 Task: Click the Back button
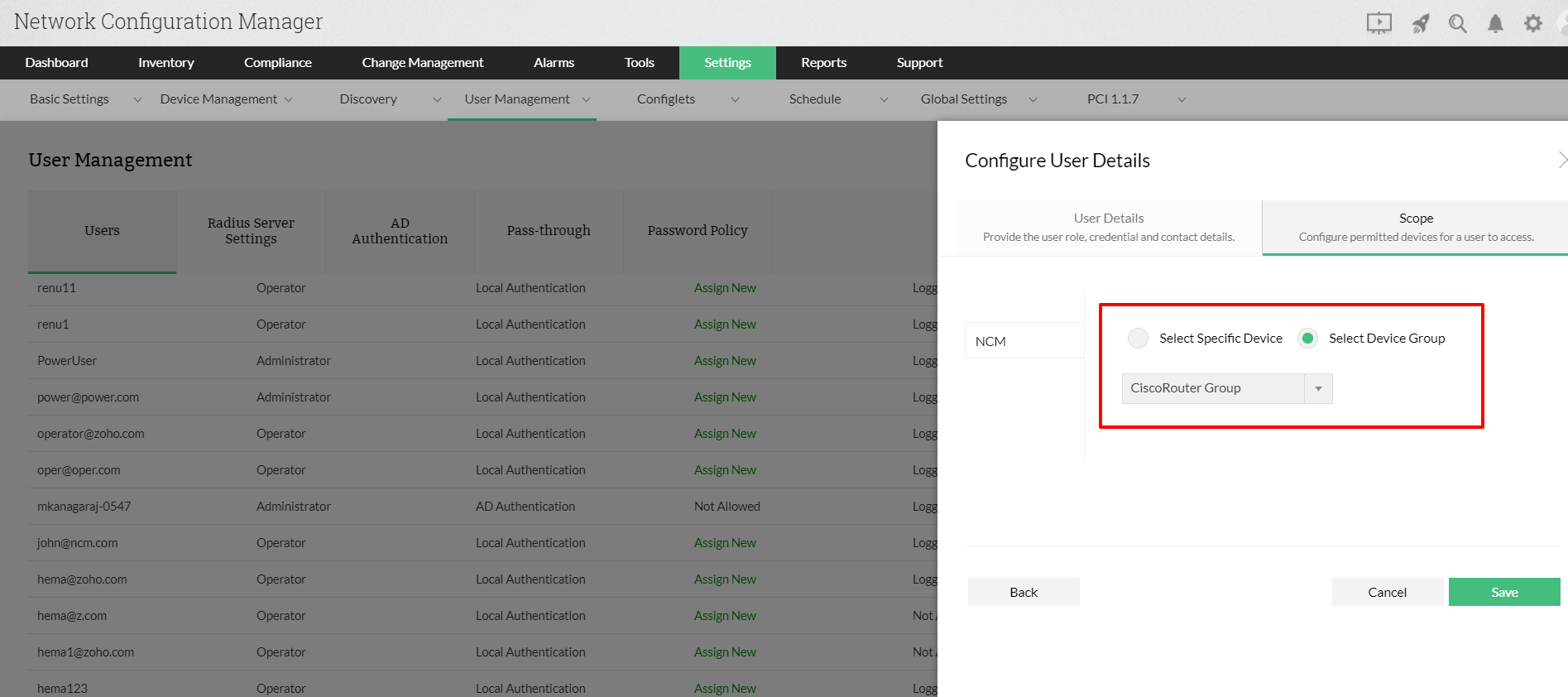click(1024, 592)
